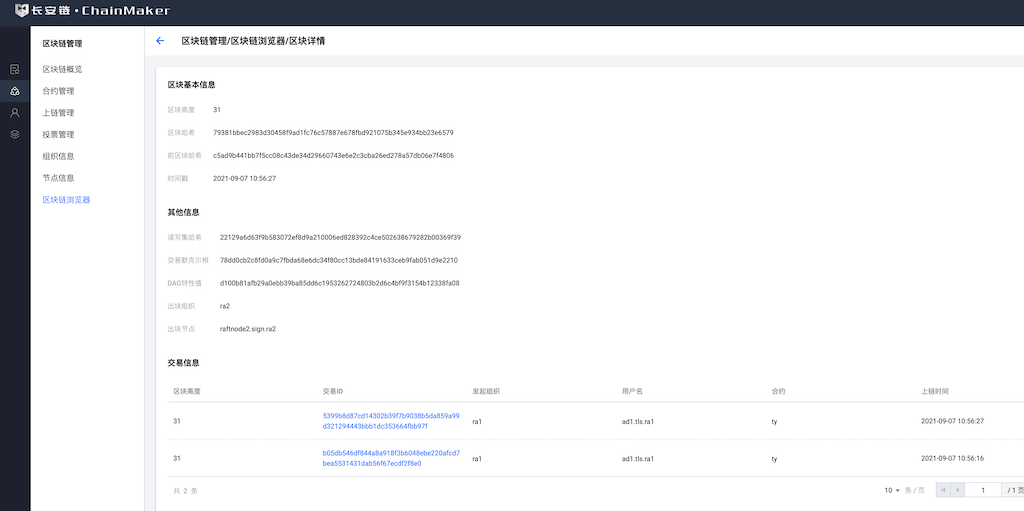
Task: Click the page number input field
Action: click(x=983, y=490)
